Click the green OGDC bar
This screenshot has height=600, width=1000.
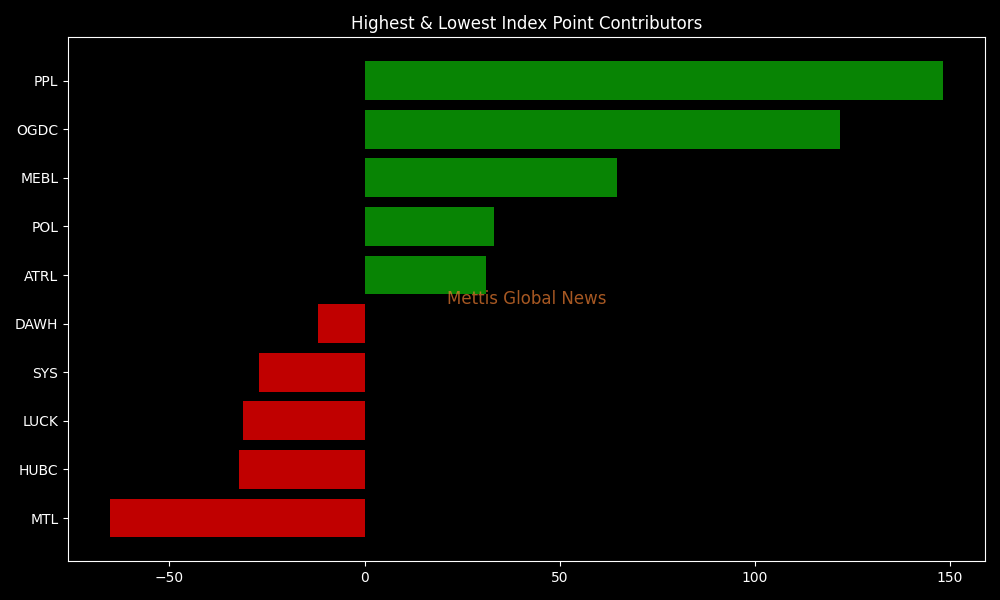602,129
